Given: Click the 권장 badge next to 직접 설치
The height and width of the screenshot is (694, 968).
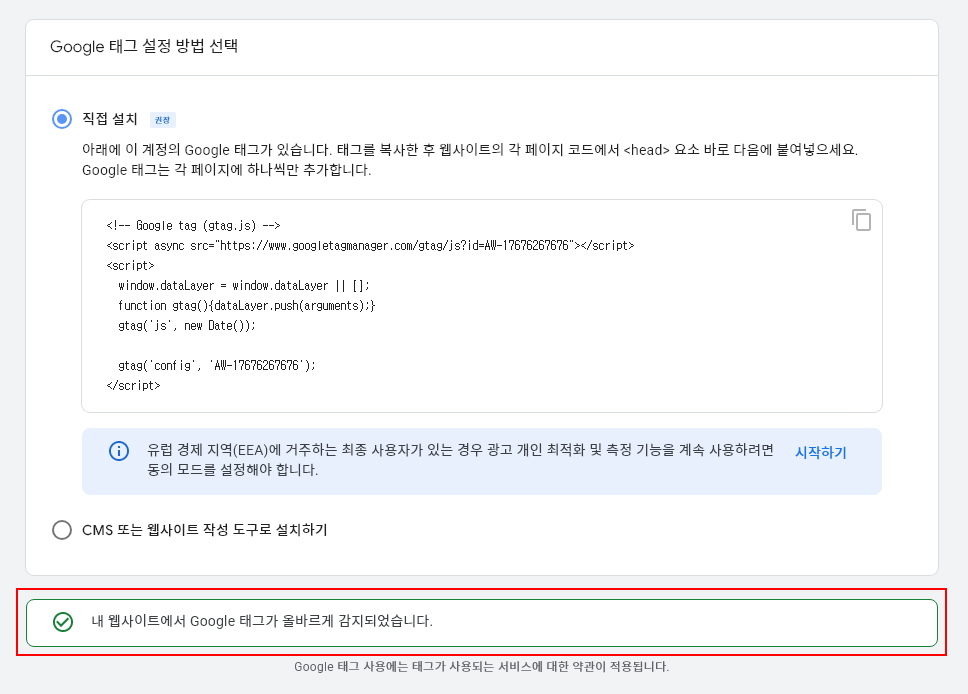Looking at the screenshot, I should point(162,120).
